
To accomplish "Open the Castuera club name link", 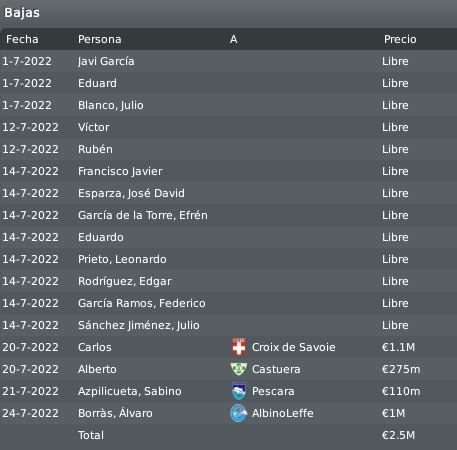I will tap(276, 369).
